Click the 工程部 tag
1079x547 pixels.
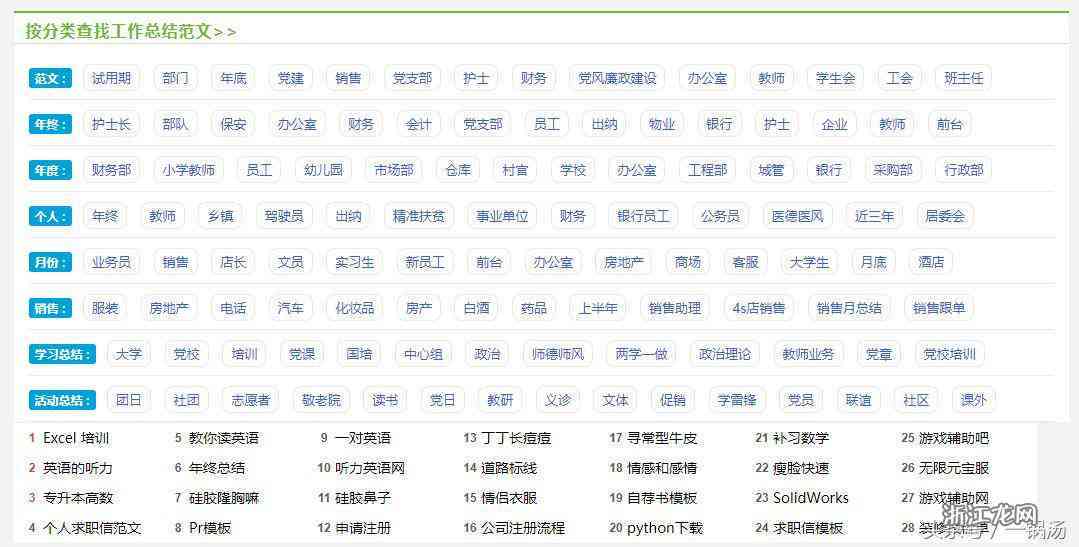pos(707,170)
